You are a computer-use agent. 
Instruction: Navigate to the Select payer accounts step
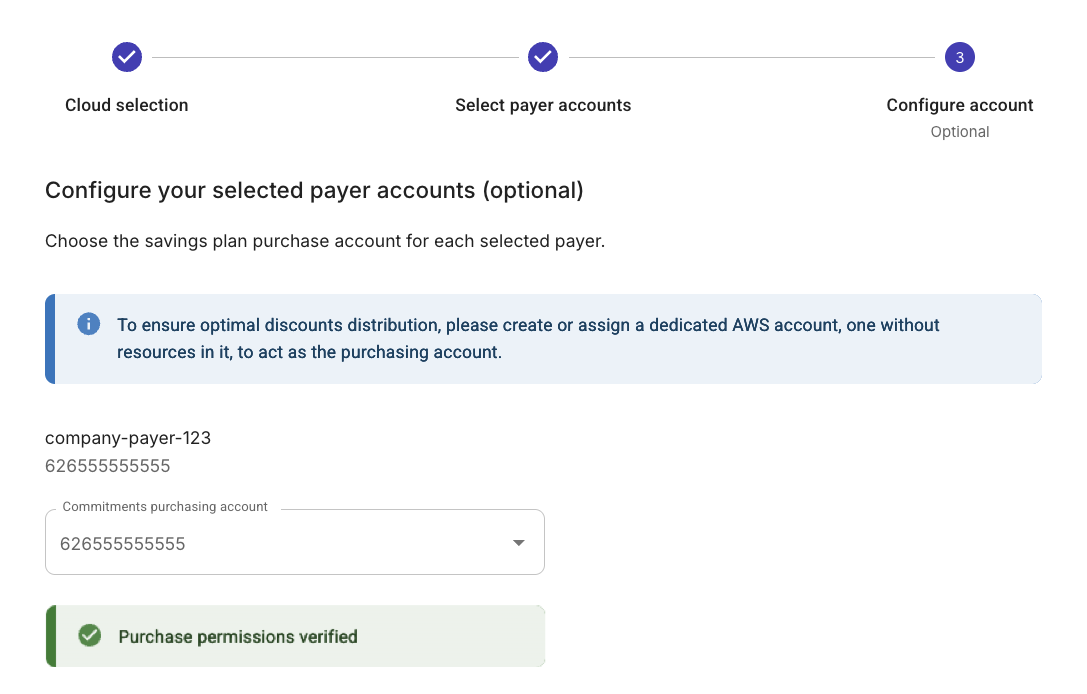[x=543, y=104]
